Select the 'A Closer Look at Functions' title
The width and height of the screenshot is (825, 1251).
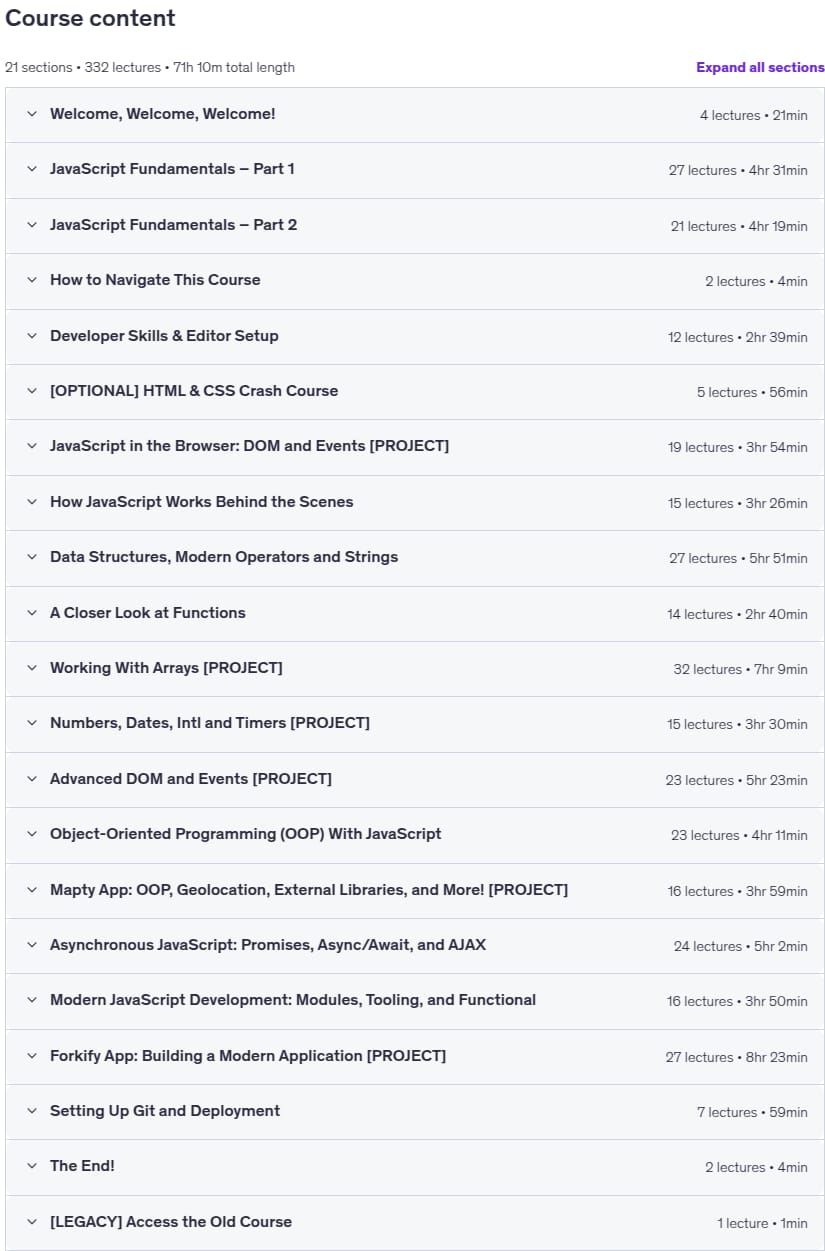tap(148, 613)
